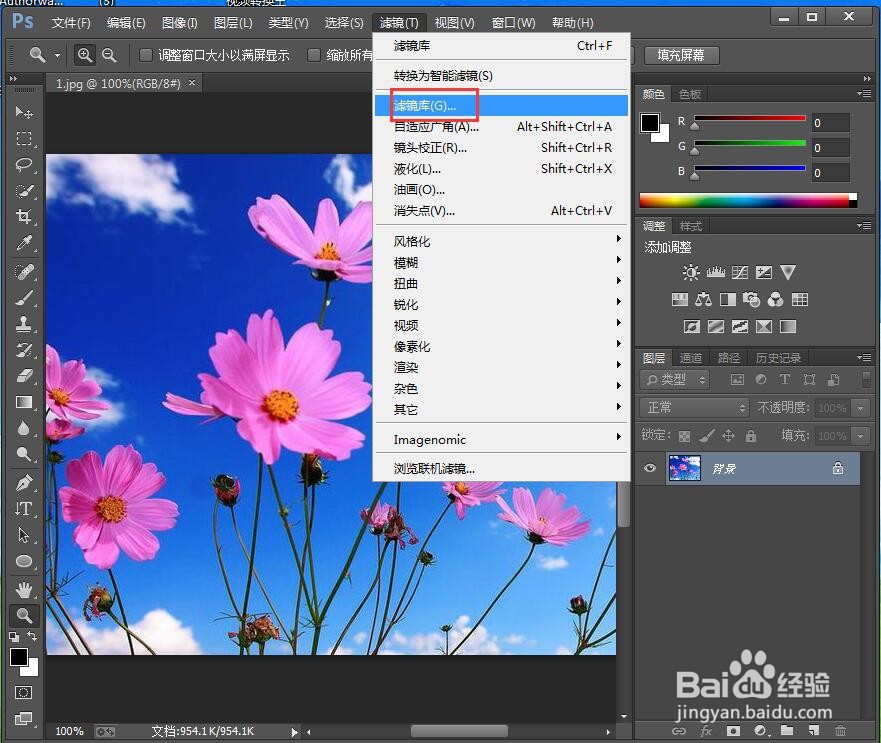Select the History Brush tool
The image size is (881, 743).
24,350
